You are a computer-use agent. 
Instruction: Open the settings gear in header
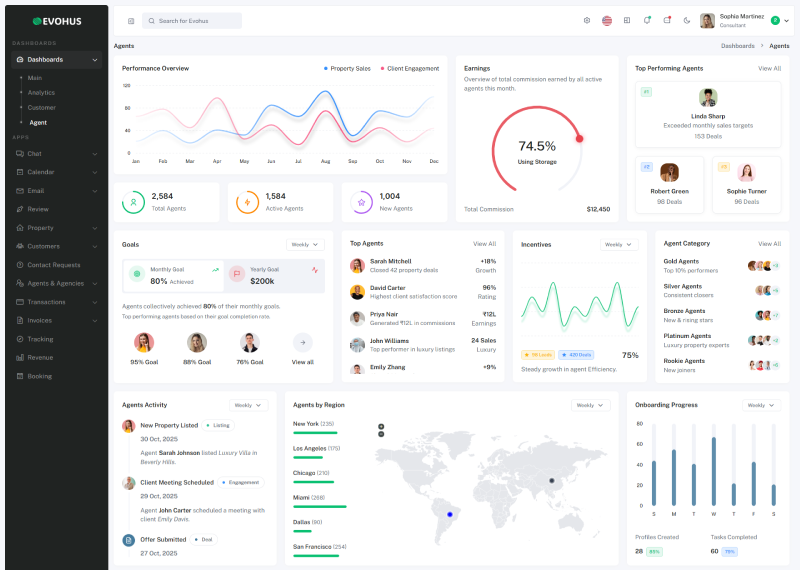tap(587, 20)
